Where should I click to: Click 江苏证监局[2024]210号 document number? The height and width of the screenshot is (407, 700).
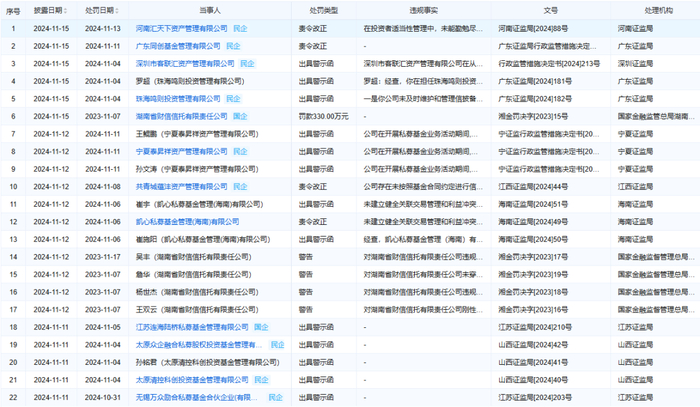(x=535, y=327)
